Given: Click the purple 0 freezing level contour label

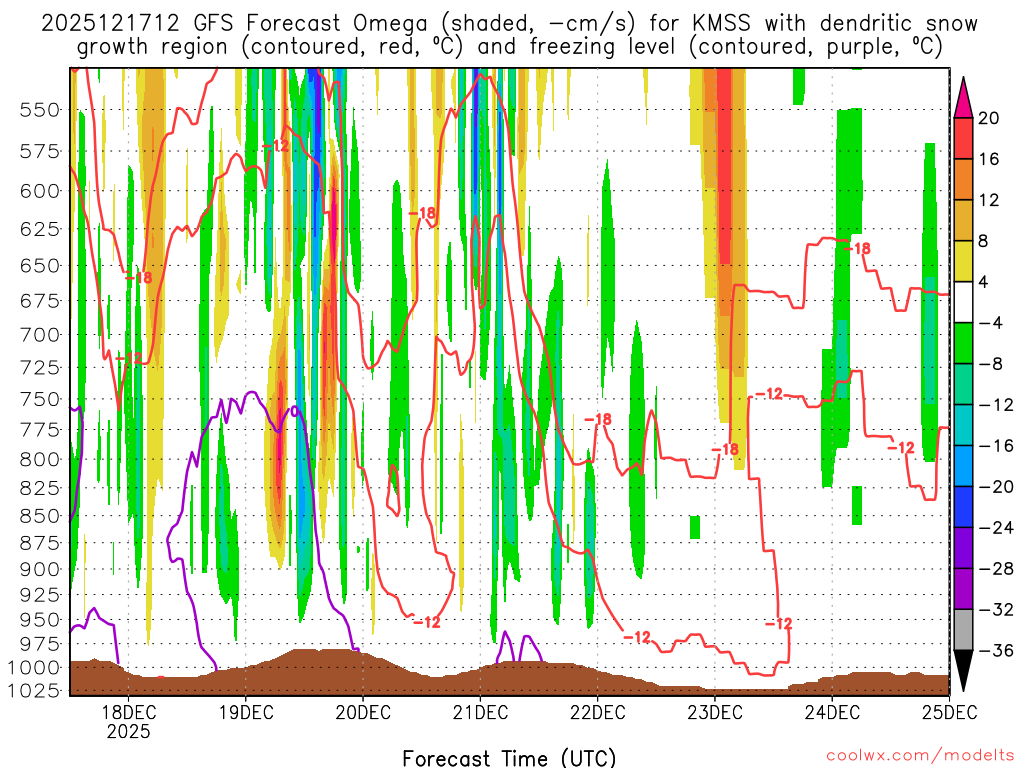Looking at the screenshot, I should [x=294, y=411].
